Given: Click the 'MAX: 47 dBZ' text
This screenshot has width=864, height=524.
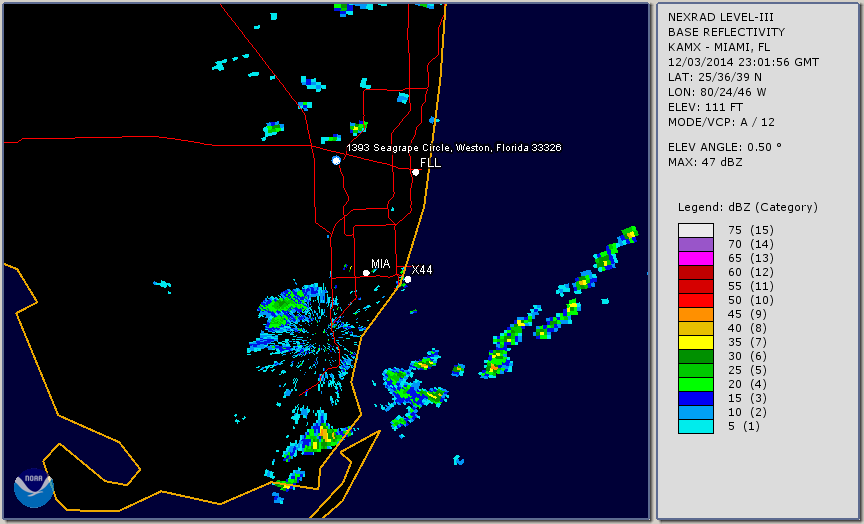Looking at the screenshot, I should 705,162.
